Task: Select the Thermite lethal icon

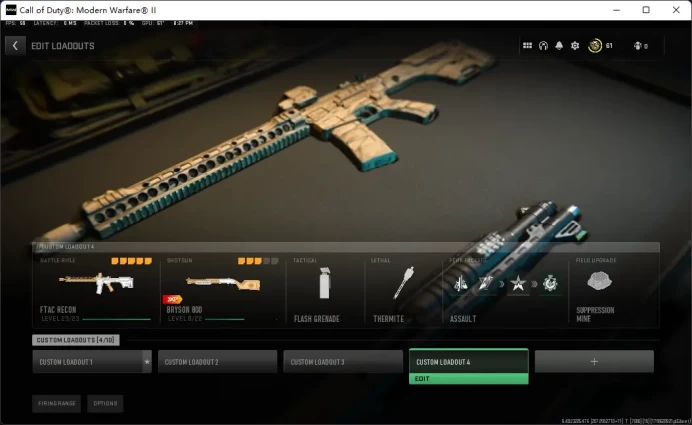Action: point(403,282)
